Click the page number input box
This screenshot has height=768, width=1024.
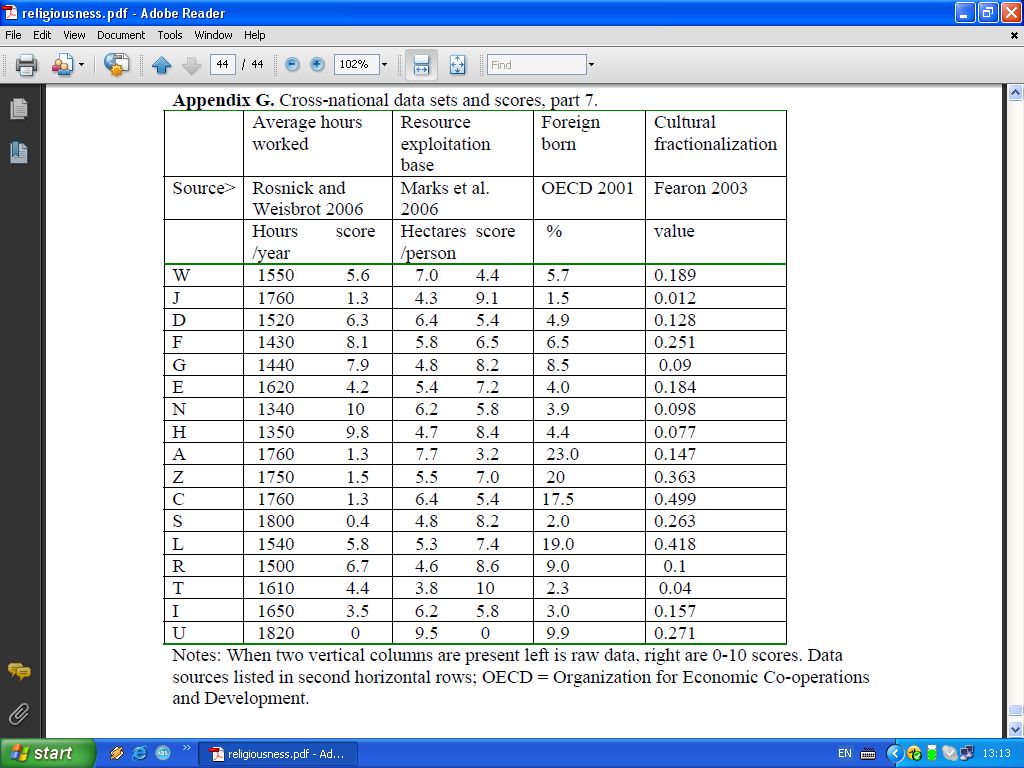tap(222, 65)
